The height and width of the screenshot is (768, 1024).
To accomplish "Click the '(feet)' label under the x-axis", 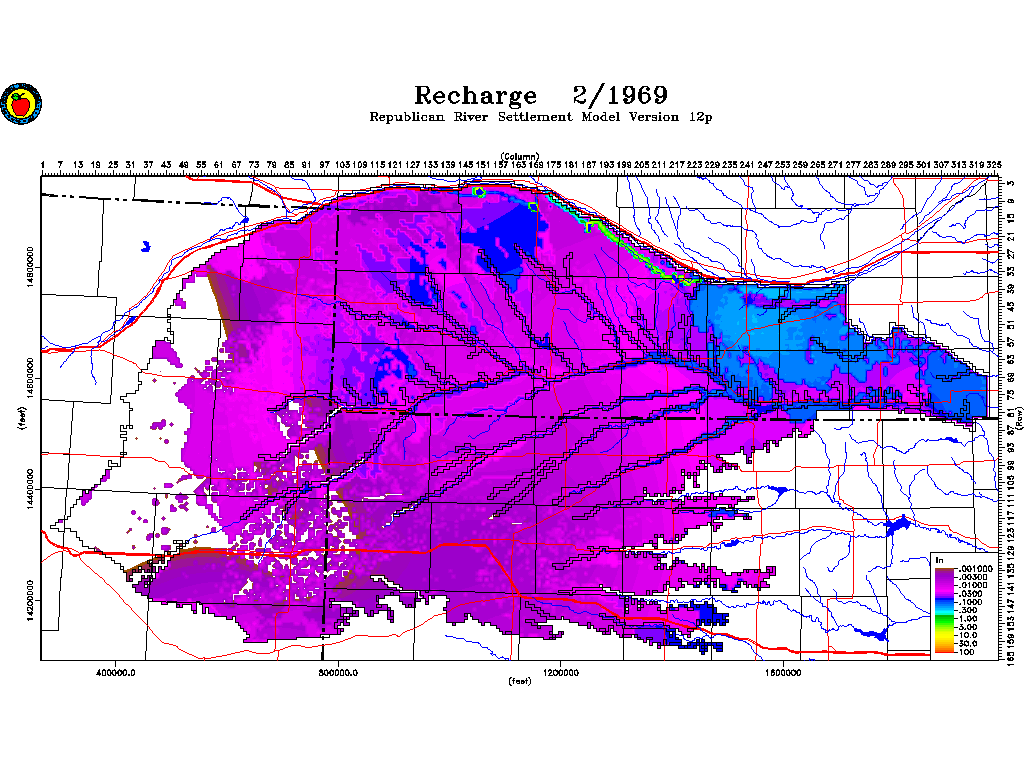I will [520, 681].
